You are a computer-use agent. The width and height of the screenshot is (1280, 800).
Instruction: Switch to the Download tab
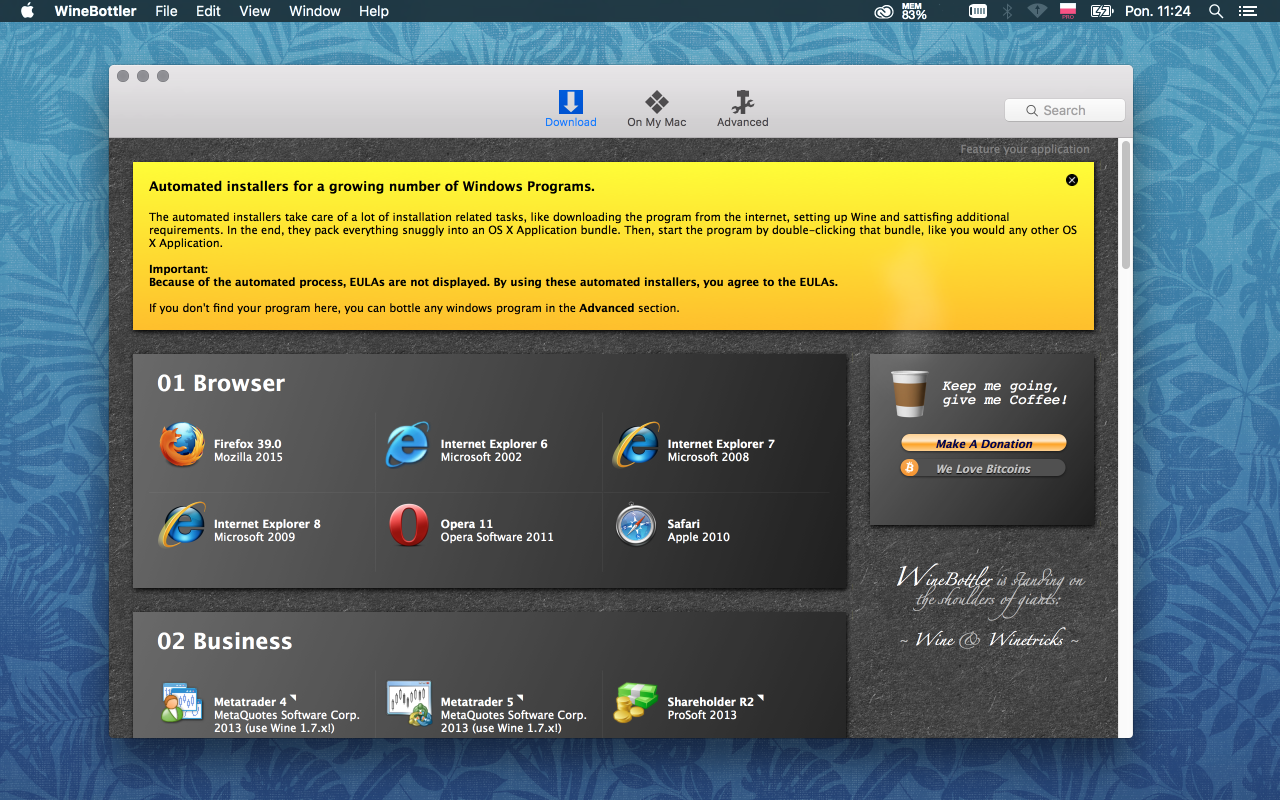coord(570,108)
